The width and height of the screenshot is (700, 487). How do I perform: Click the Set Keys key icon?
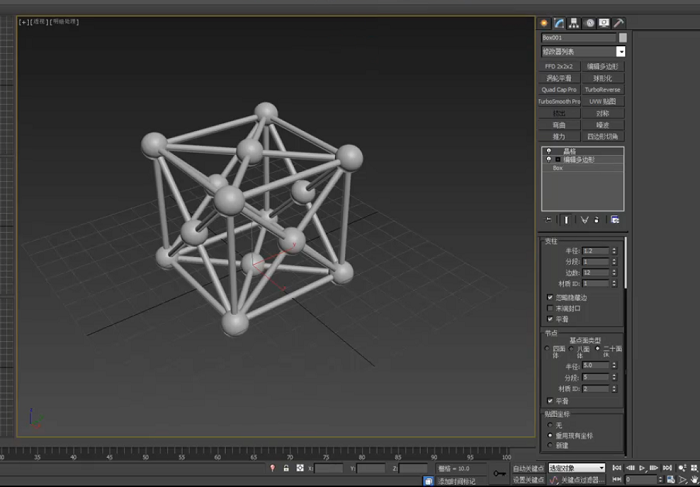(500, 473)
